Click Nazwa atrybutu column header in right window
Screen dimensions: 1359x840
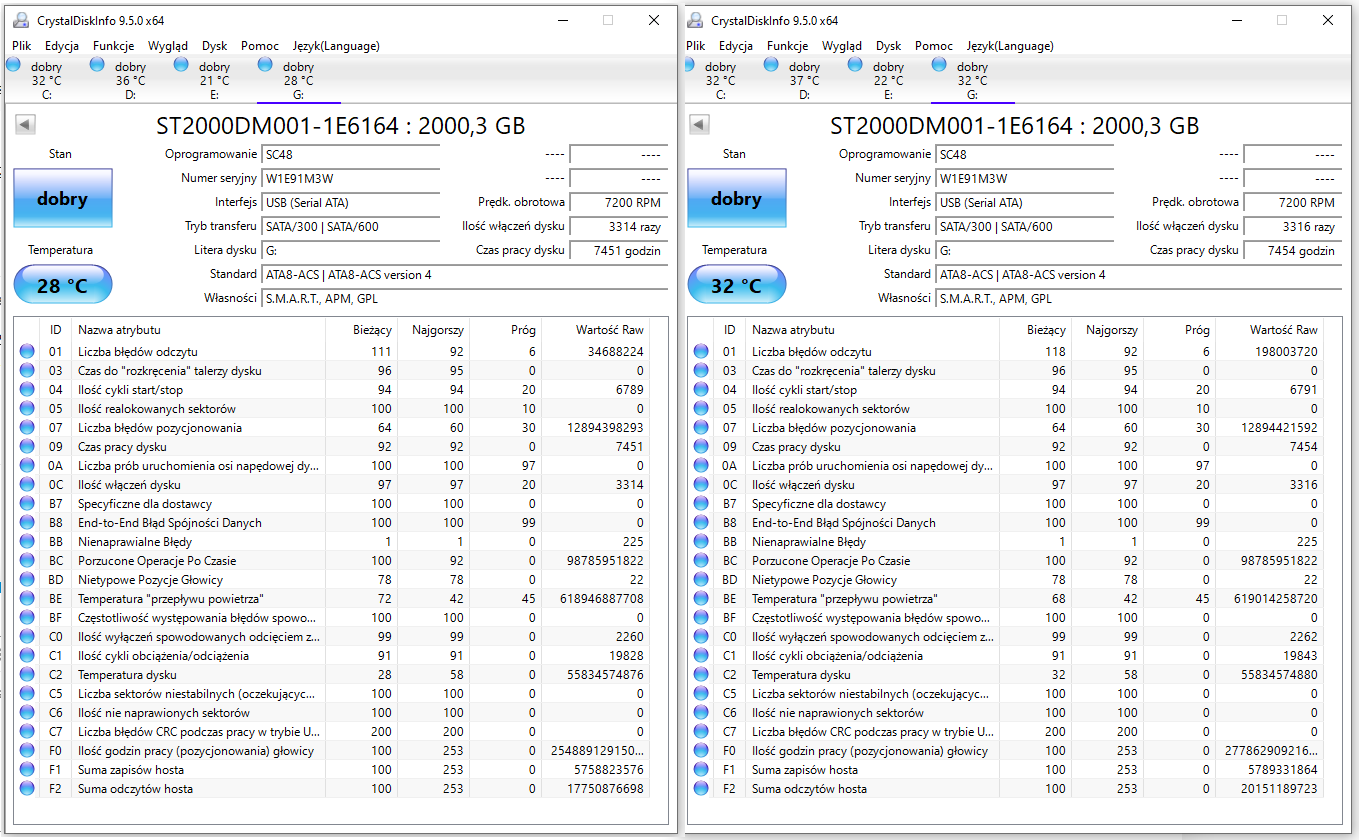(872, 330)
